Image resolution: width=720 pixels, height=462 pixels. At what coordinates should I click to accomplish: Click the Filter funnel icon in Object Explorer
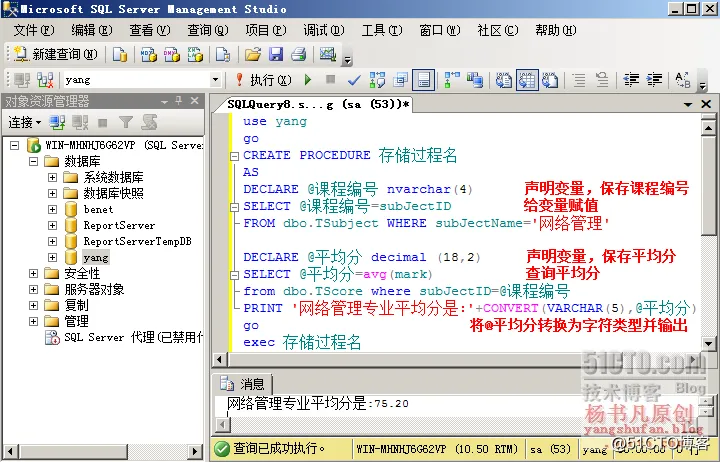125,122
